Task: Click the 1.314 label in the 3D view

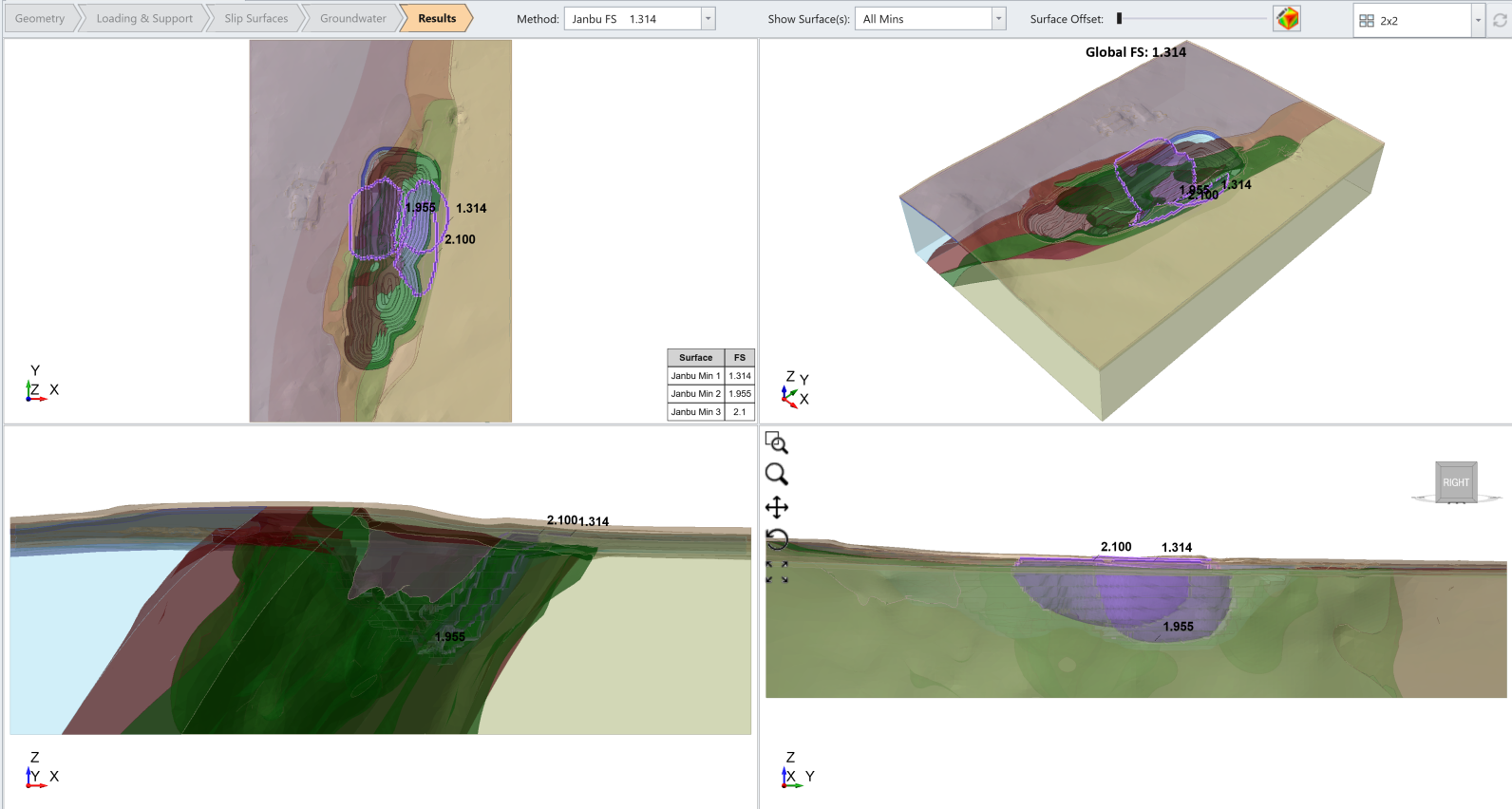Action: coord(1237,185)
